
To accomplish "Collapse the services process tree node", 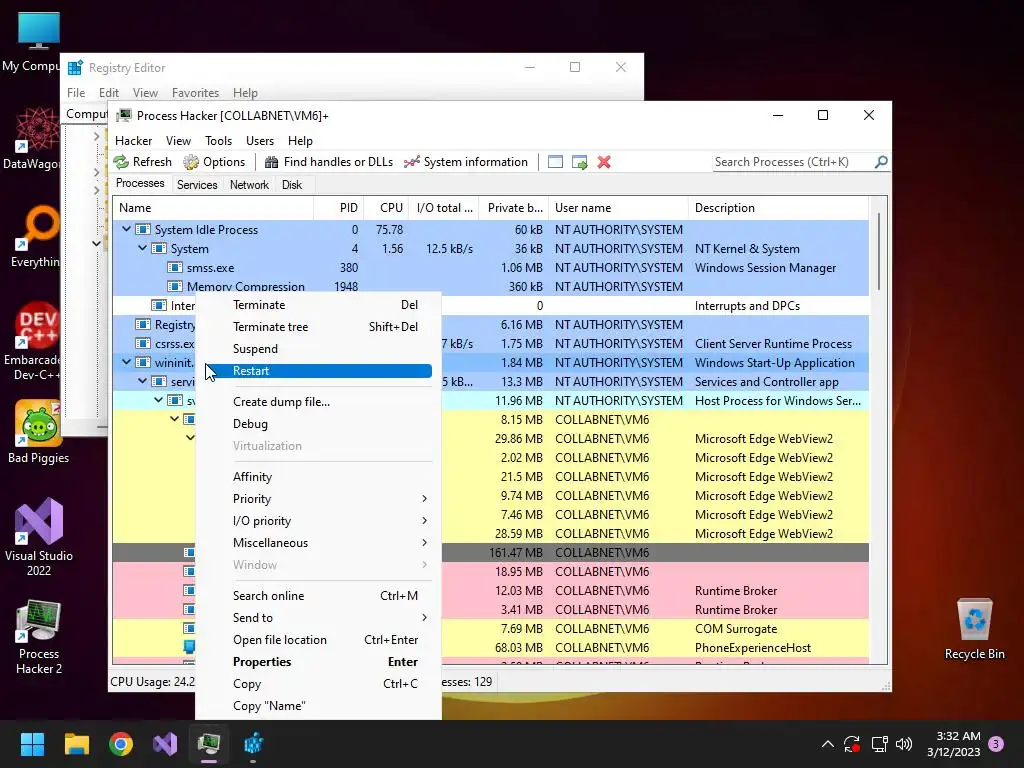I will 142,381.
